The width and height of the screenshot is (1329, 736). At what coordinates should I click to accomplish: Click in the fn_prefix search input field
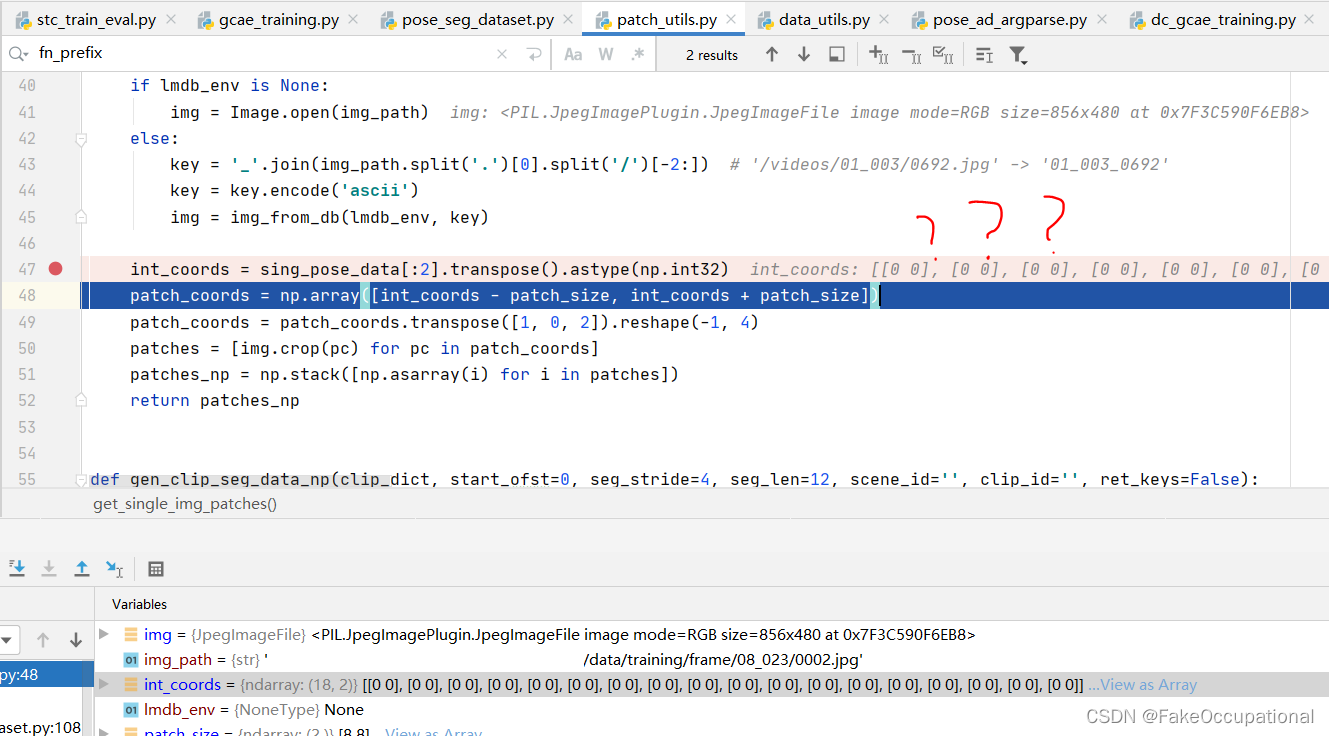260,54
